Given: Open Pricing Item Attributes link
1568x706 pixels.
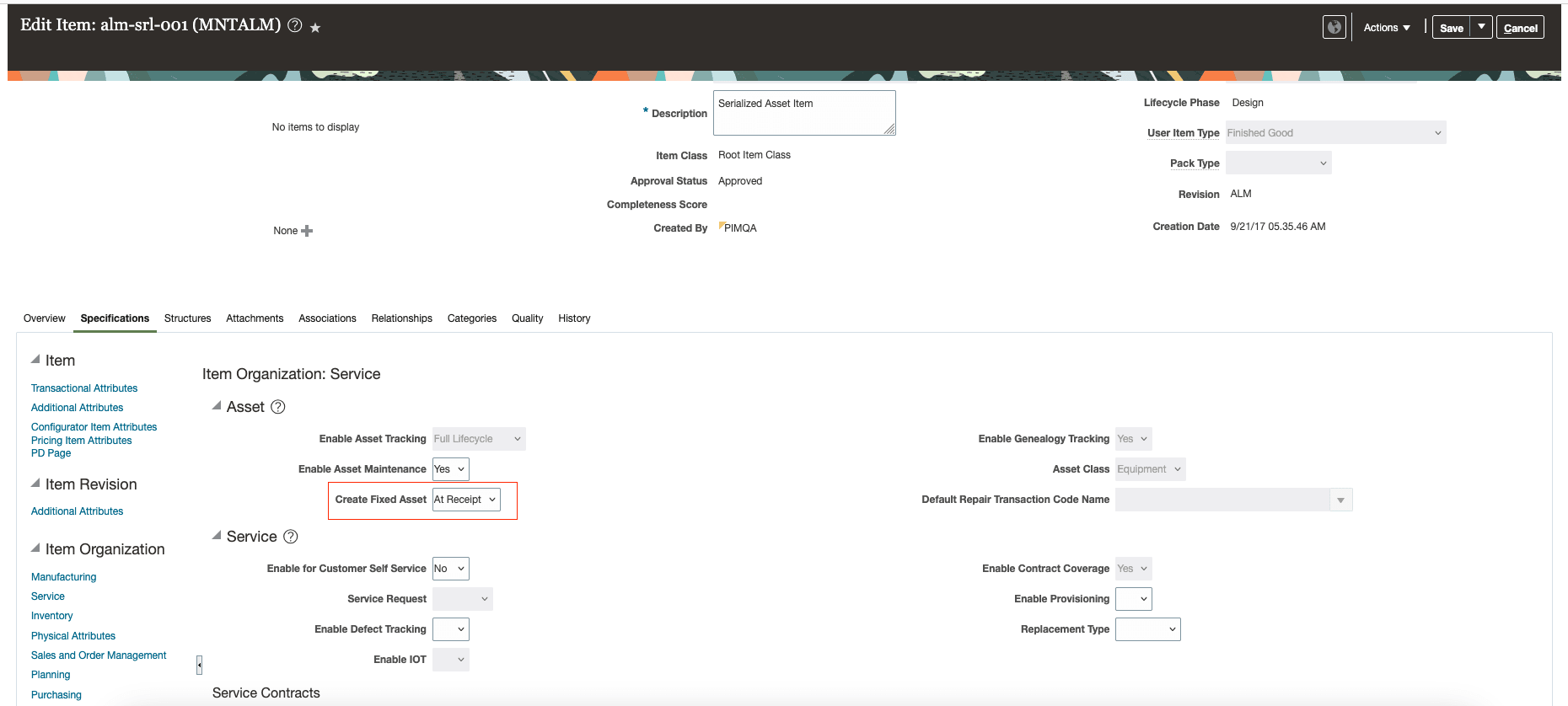Looking at the screenshot, I should coord(81,441).
